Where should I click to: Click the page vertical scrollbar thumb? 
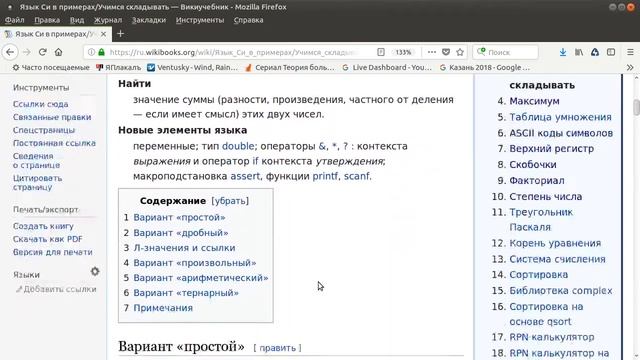[636, 108]
